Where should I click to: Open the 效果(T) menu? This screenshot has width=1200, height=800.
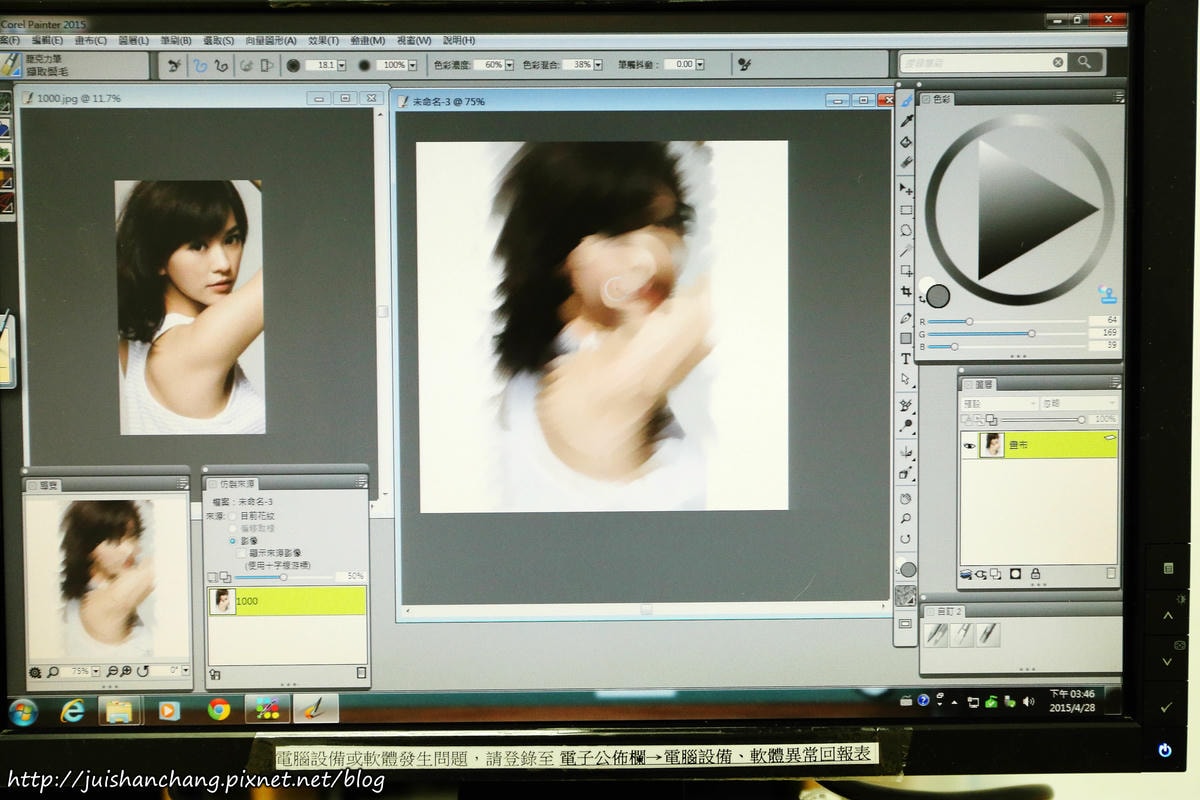pos(323,41)
